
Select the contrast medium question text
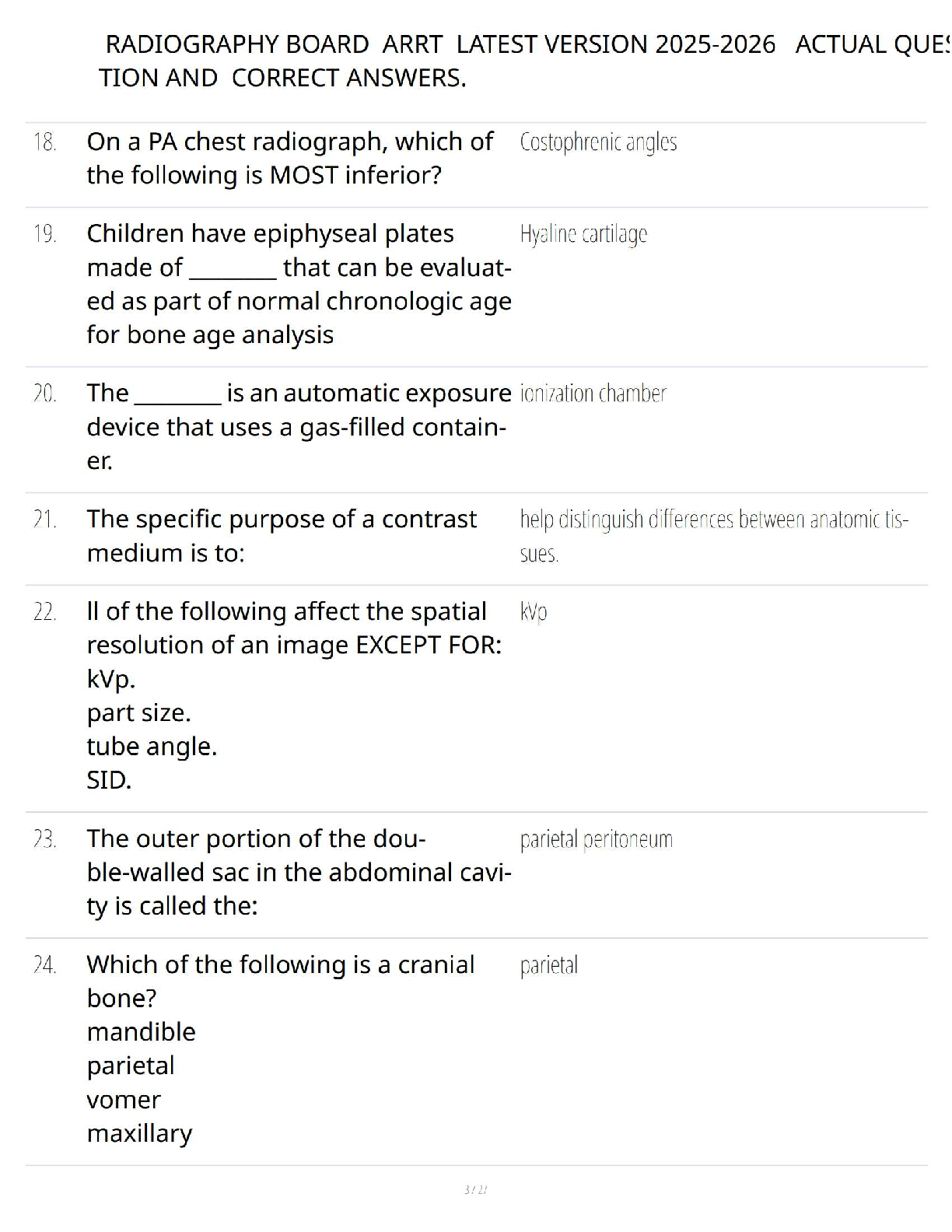[282, 536]
